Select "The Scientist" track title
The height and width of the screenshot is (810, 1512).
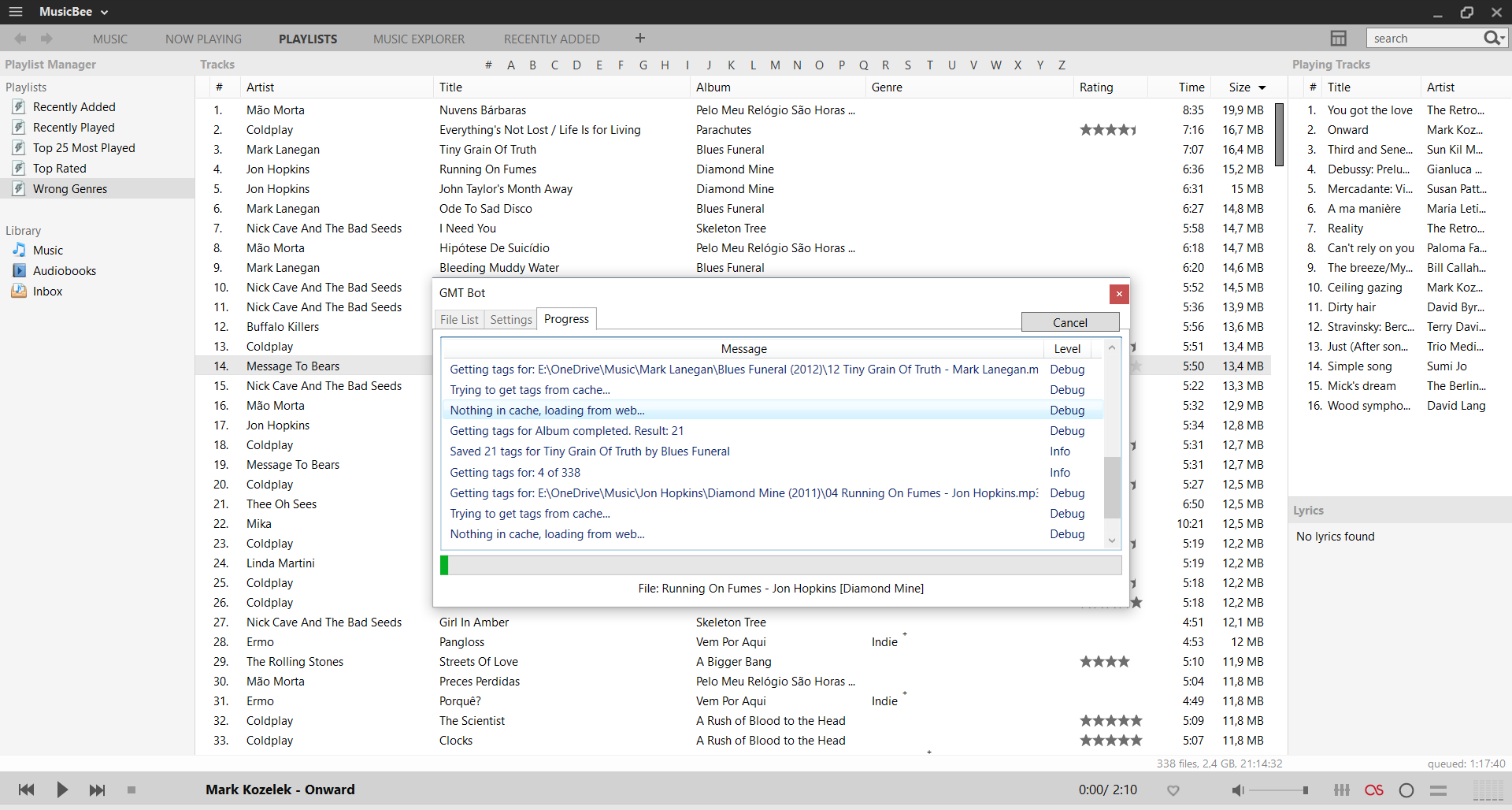point(472,721)
